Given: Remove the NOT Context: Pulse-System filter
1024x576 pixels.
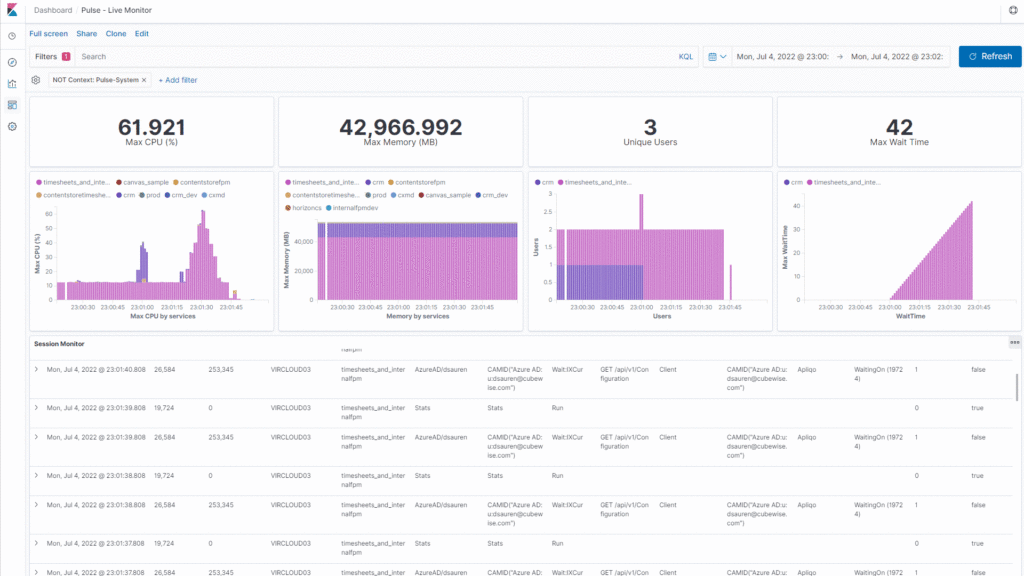Looking at the screenshot, I should (x=144, y=79).
